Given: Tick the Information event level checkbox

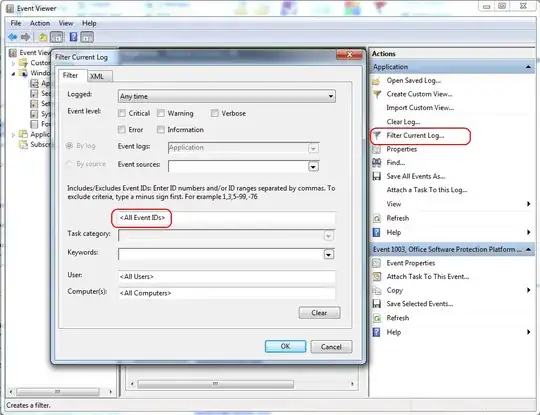Looking at the screenshot, I should 161,129.
